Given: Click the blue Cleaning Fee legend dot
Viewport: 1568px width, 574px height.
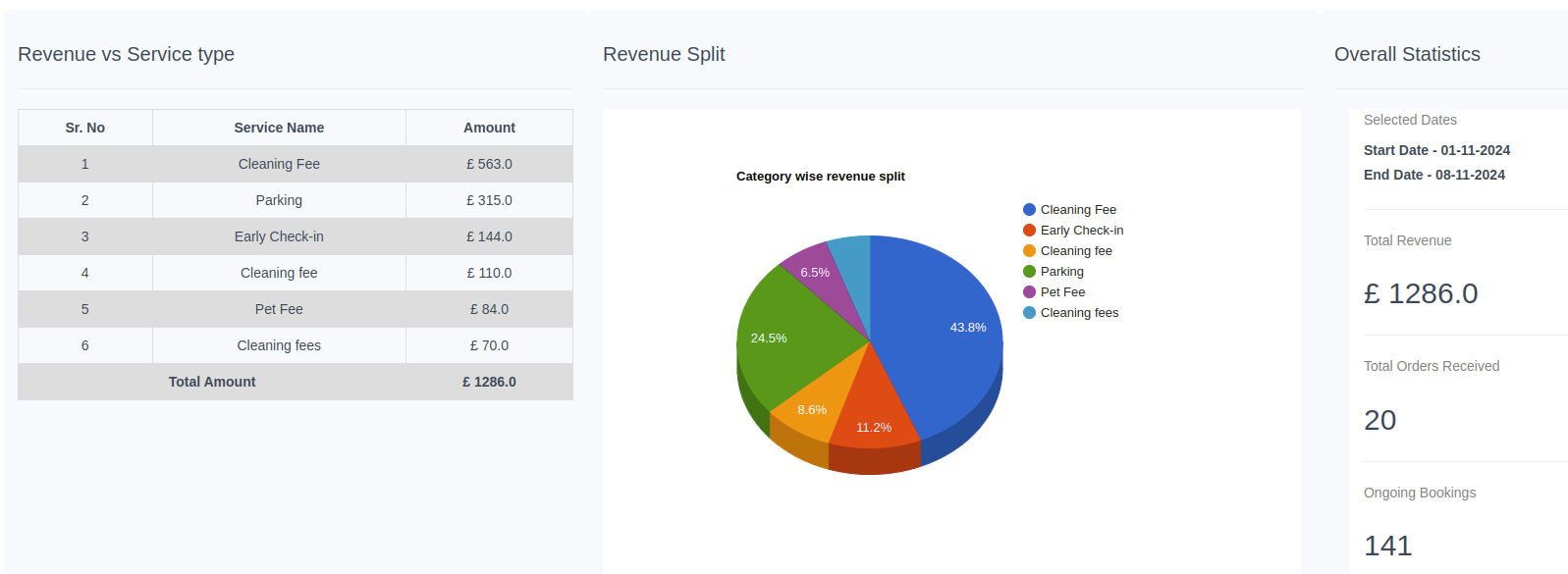Looking at the screenshot, I should [1029, 210].
